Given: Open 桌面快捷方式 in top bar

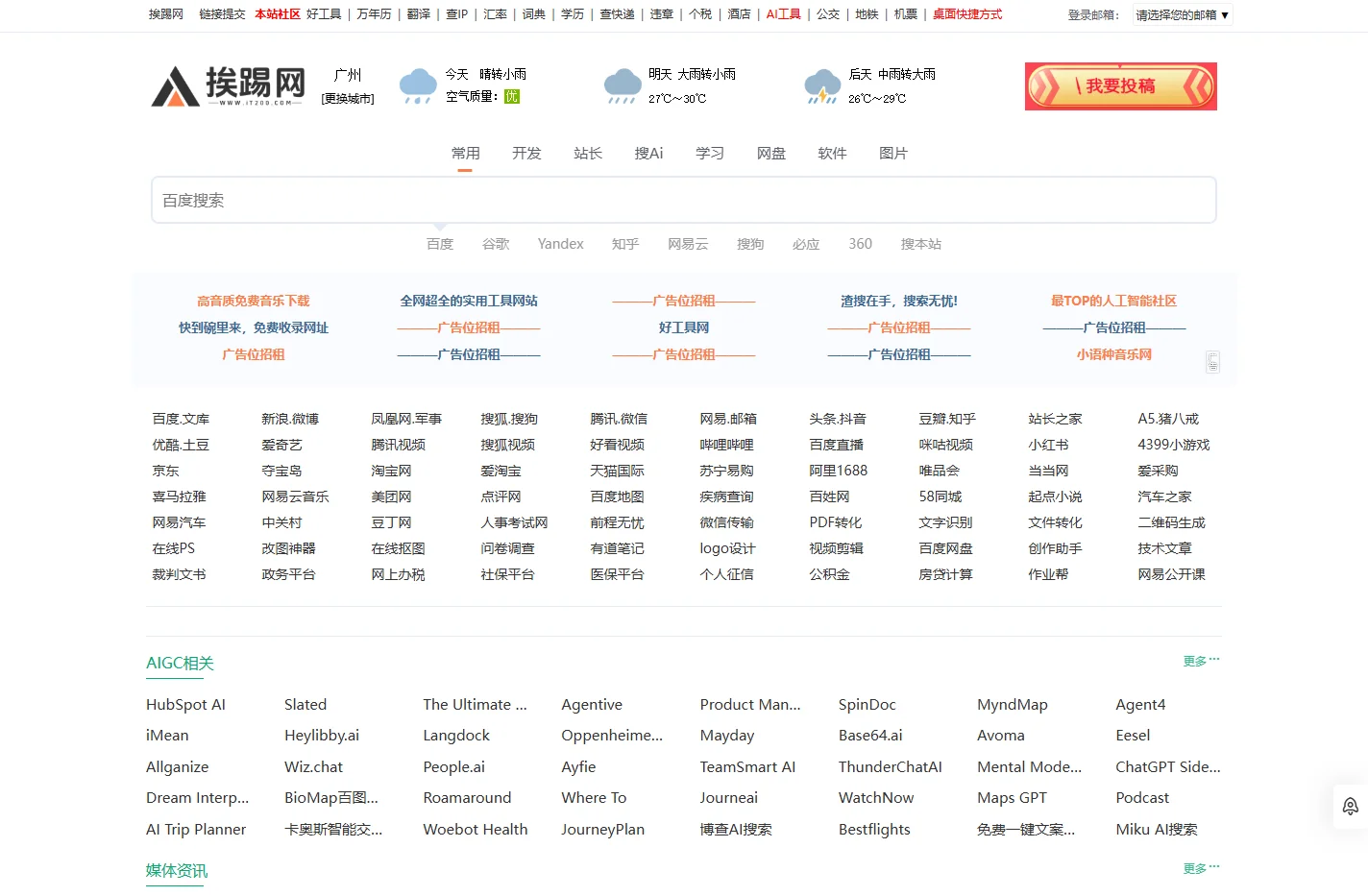Looking at the screenshot, I should tap(967, 14).
